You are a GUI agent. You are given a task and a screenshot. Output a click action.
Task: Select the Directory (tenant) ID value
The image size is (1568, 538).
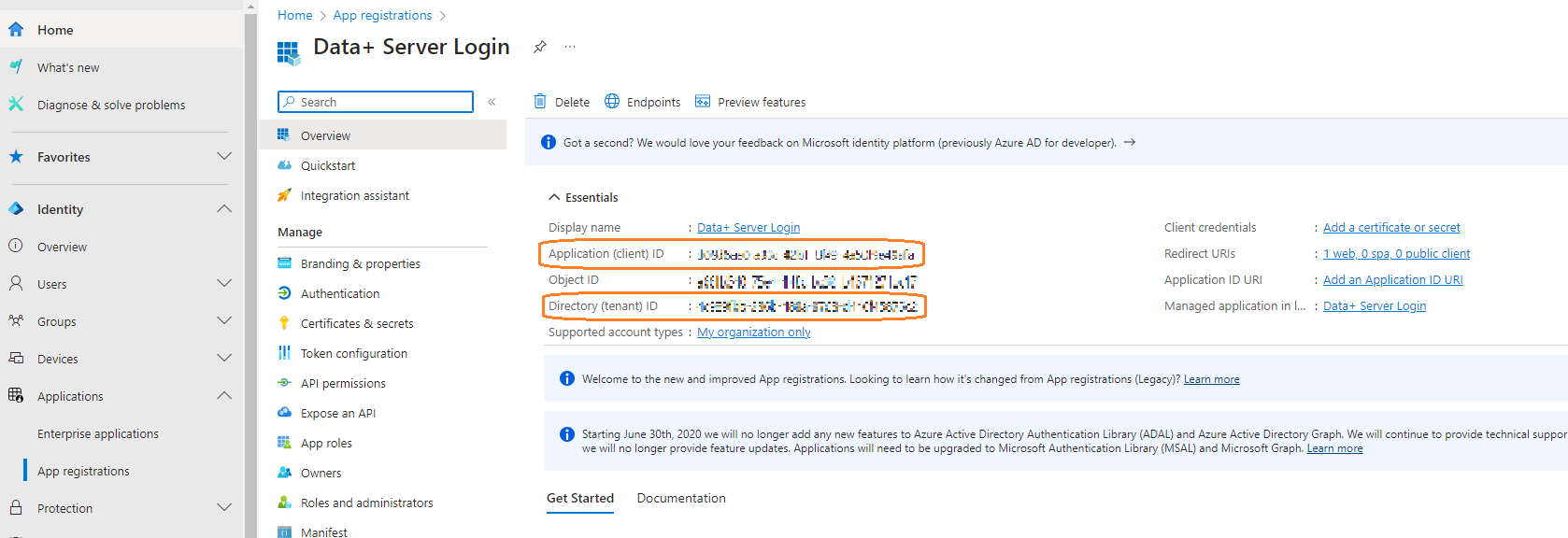[x=808, y=306]
